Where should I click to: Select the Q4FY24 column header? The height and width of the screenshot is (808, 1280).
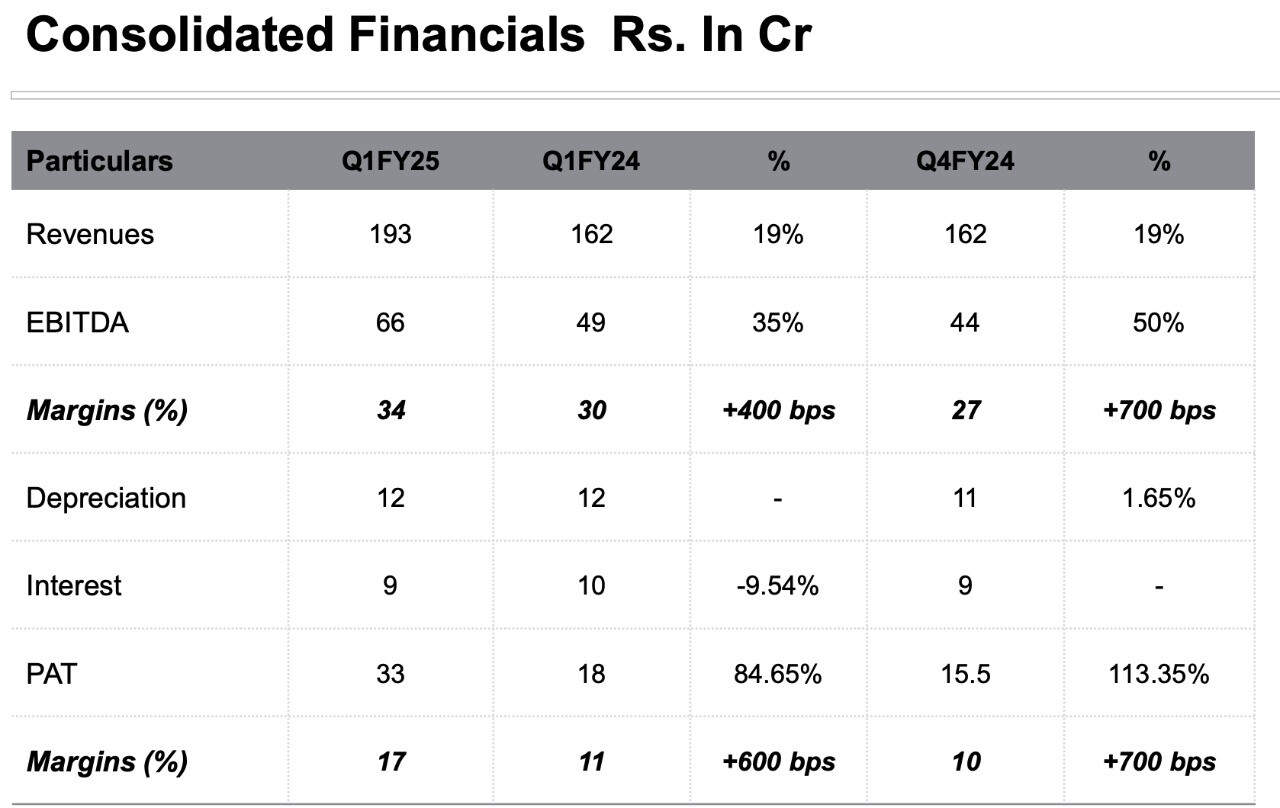point(965,161)
